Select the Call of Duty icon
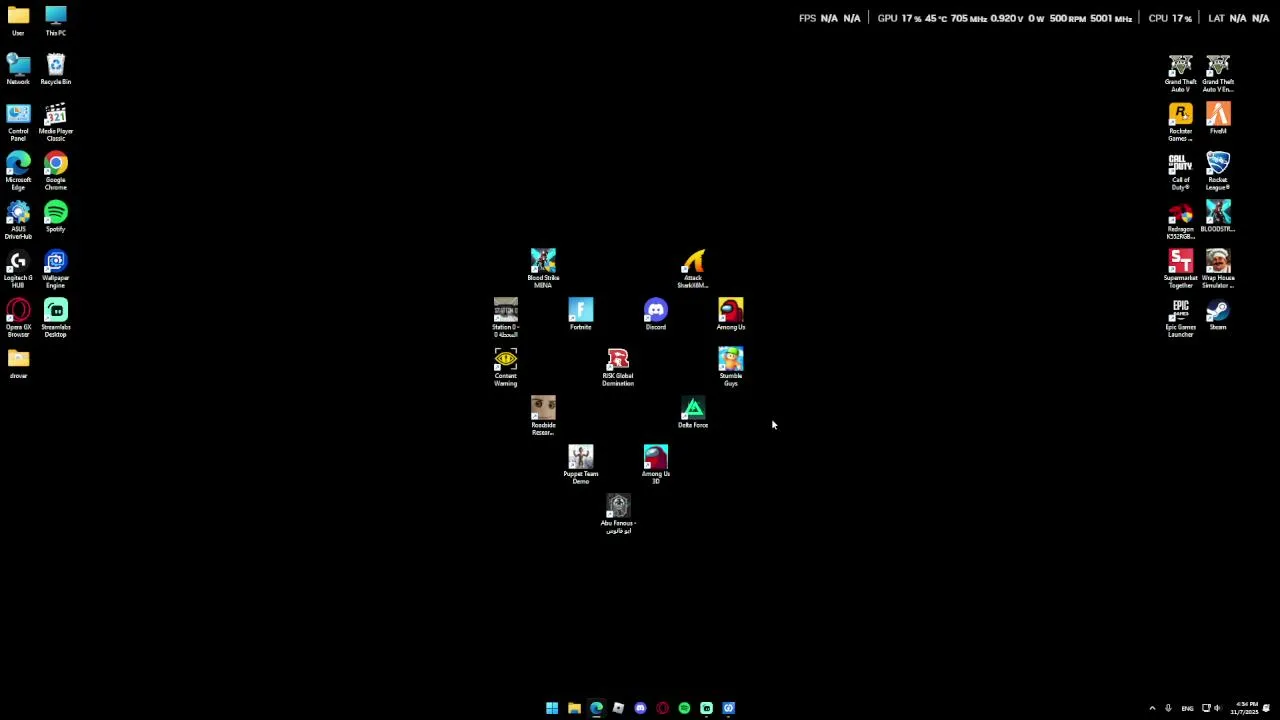This screenshot has height=720, width=1280. coord(1181,171)
